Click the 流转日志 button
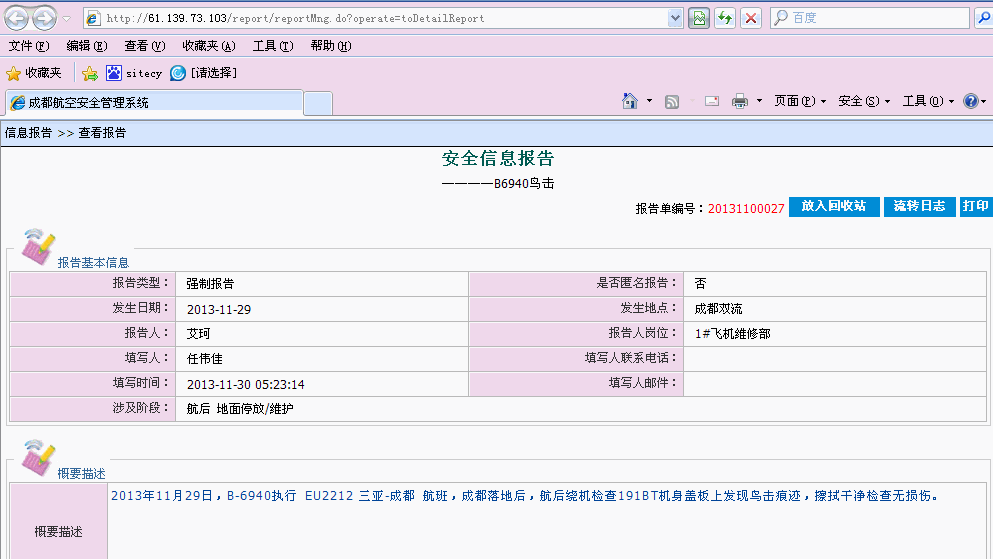Screen dimensions: 993x559 [x=920, y=206]
